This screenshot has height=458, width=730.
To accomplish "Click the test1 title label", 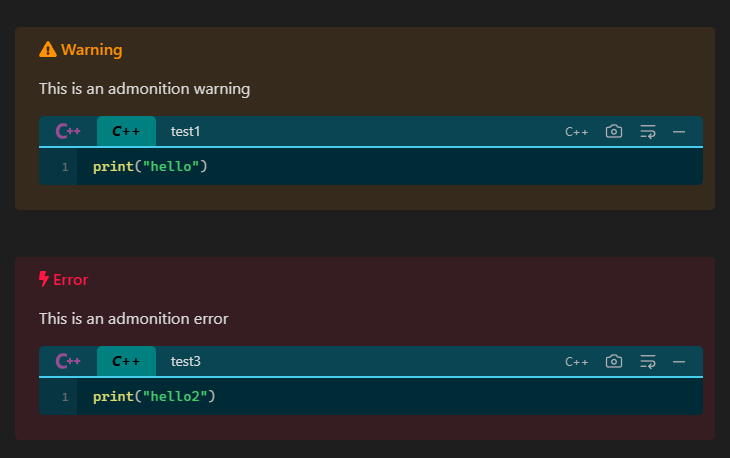I will coord(185,132).
